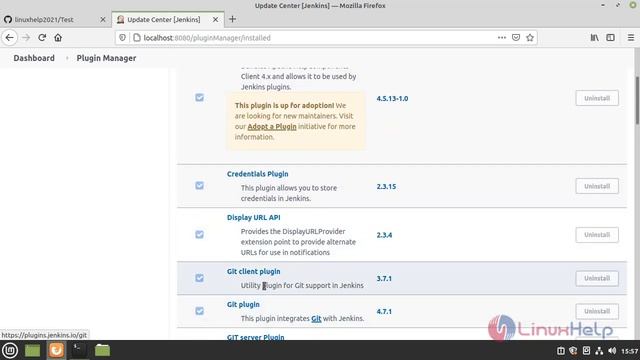The height and width of the screenshot is (360, 640).
Task: Open the network icon in system tray
Action: (599, 351)
